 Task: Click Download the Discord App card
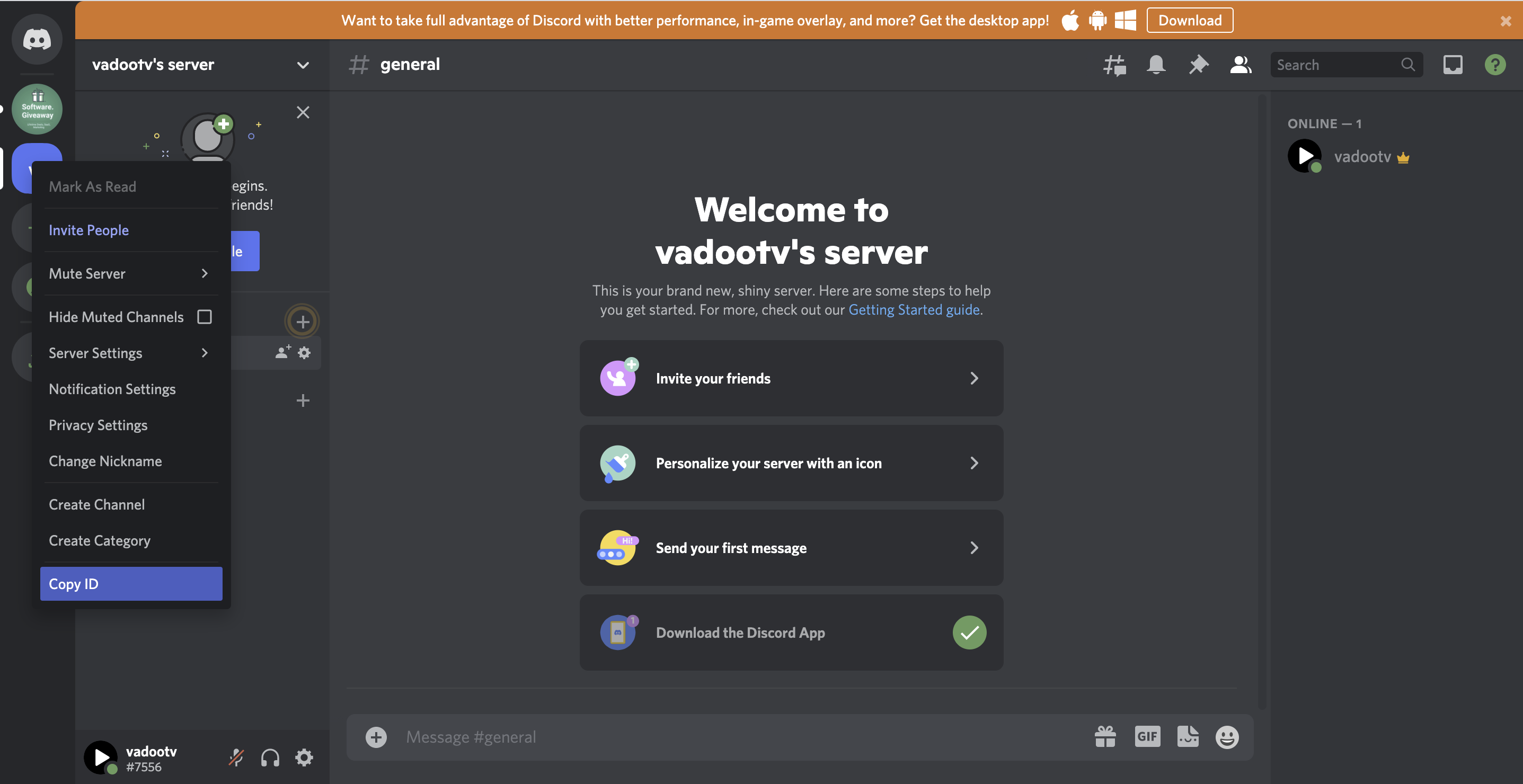pyautogui.click(x=791, y=632)
